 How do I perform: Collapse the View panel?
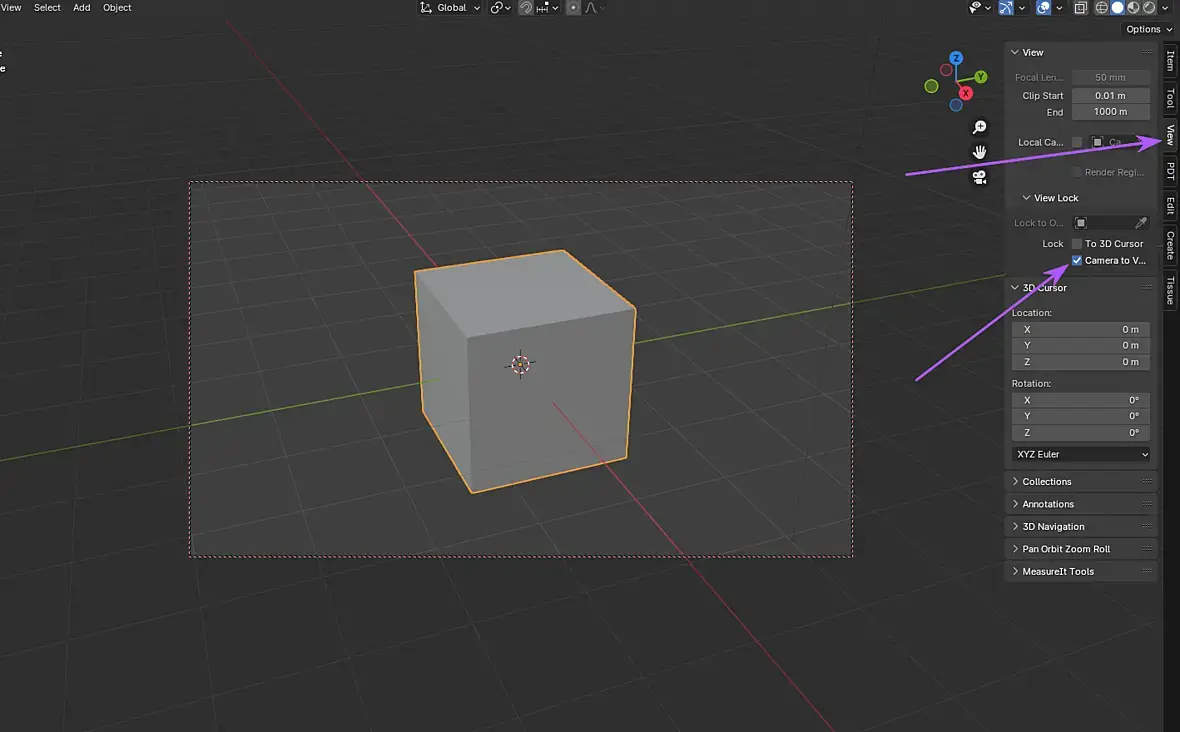(1014, 53)
